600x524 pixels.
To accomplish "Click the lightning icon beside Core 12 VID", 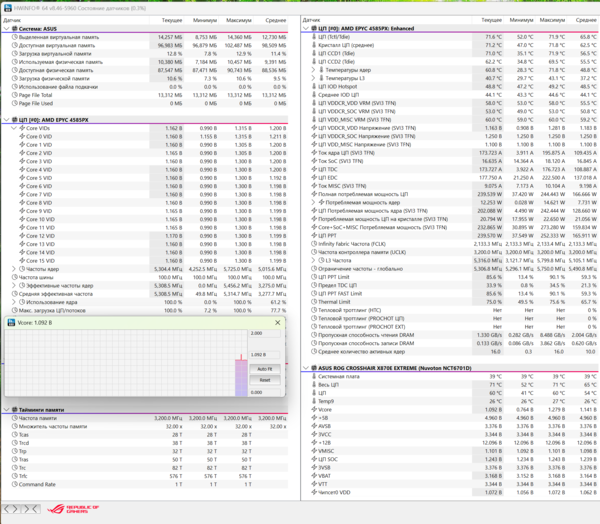I will click(x=22, y=236).
